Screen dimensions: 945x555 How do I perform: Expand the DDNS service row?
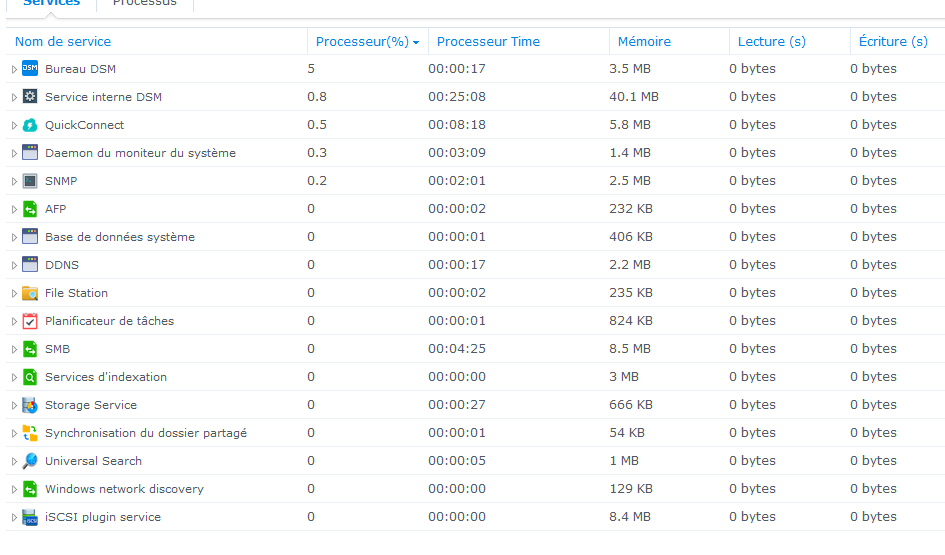coord(14,265)
